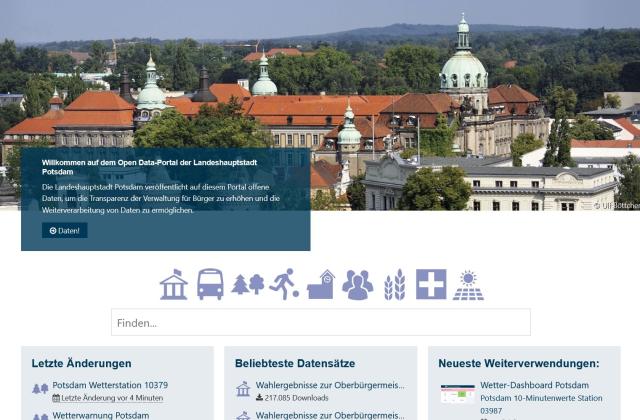Image resolution: width=640 pixels, height=420 pixels.
Task: Click building icon beside first Wahlergebnisse entry
Action: pos(243,389)
